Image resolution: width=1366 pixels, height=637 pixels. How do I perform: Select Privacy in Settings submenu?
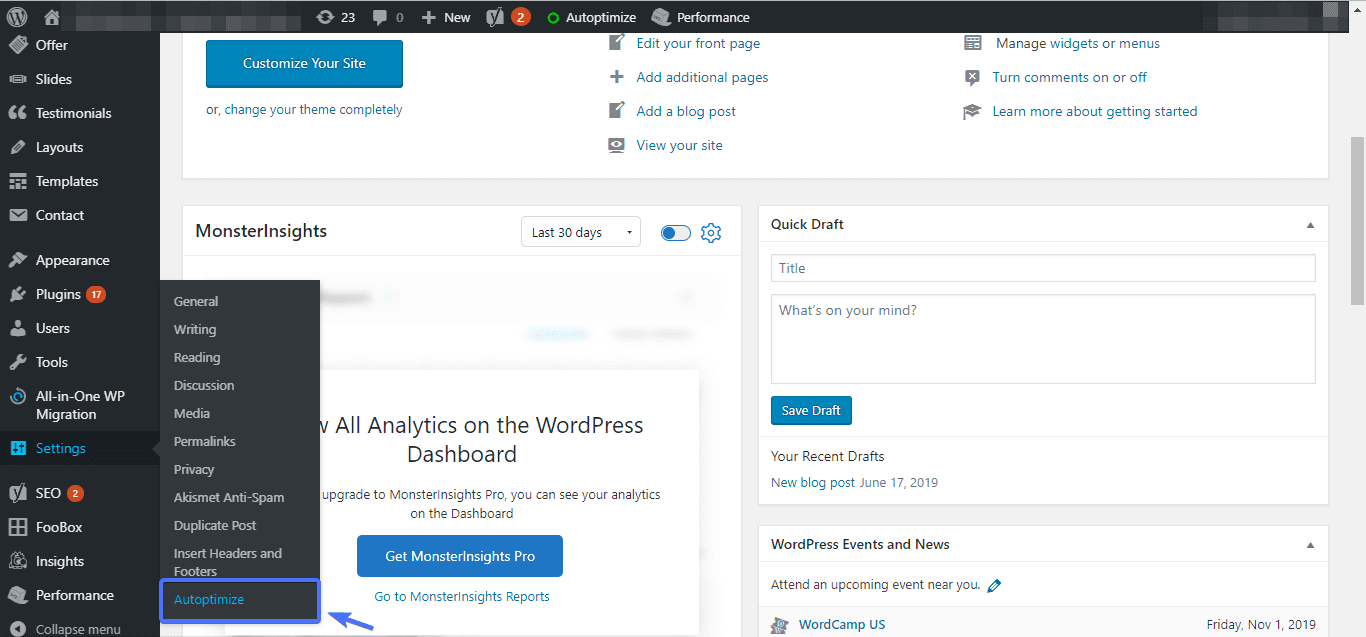point(194,469)
